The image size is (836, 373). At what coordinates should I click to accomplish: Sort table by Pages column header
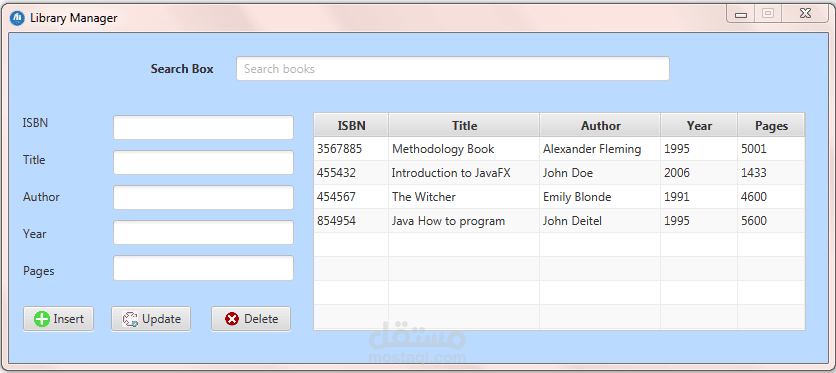point(771,125)
